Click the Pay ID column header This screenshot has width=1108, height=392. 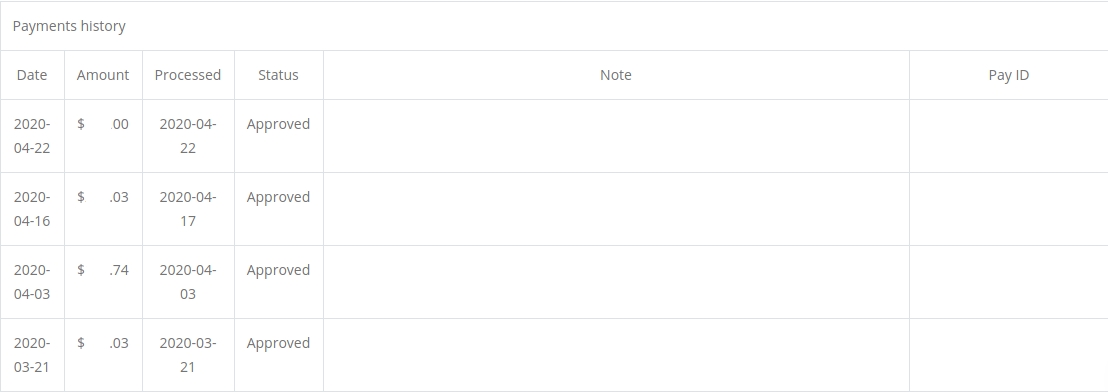pyautogui.click(x=1008, y=75)
